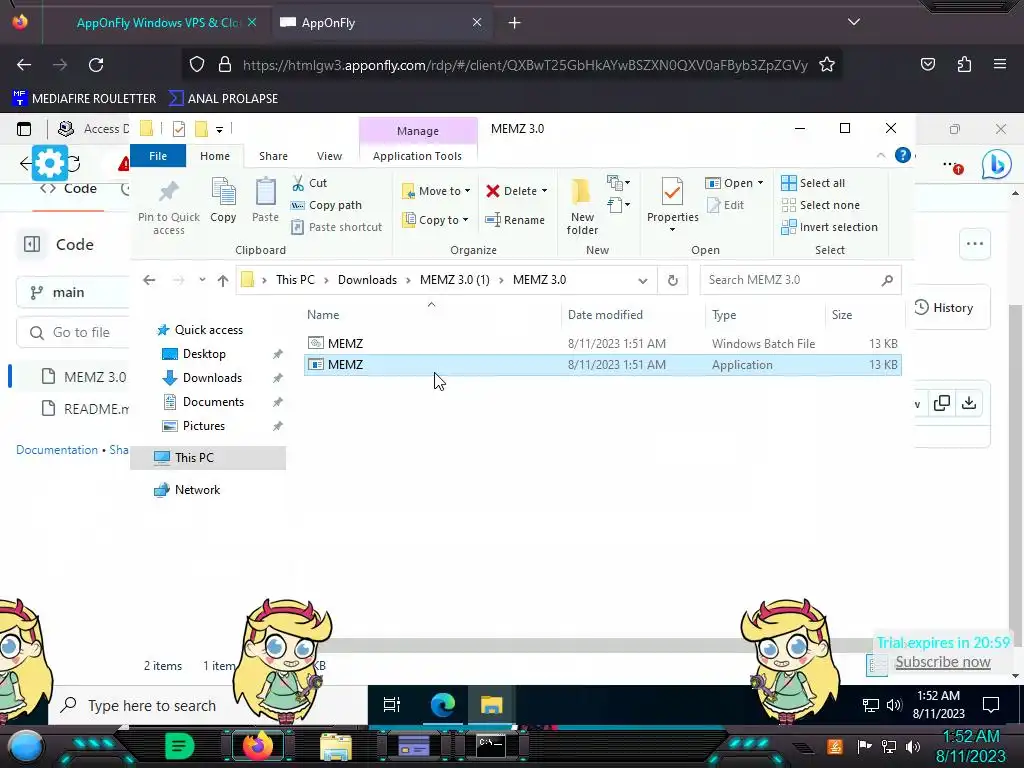Image resolution: width=1024 pixels, height=768 pixels.
Task: Click the Manage contextual tab
Action: click(x=418, y=131)
